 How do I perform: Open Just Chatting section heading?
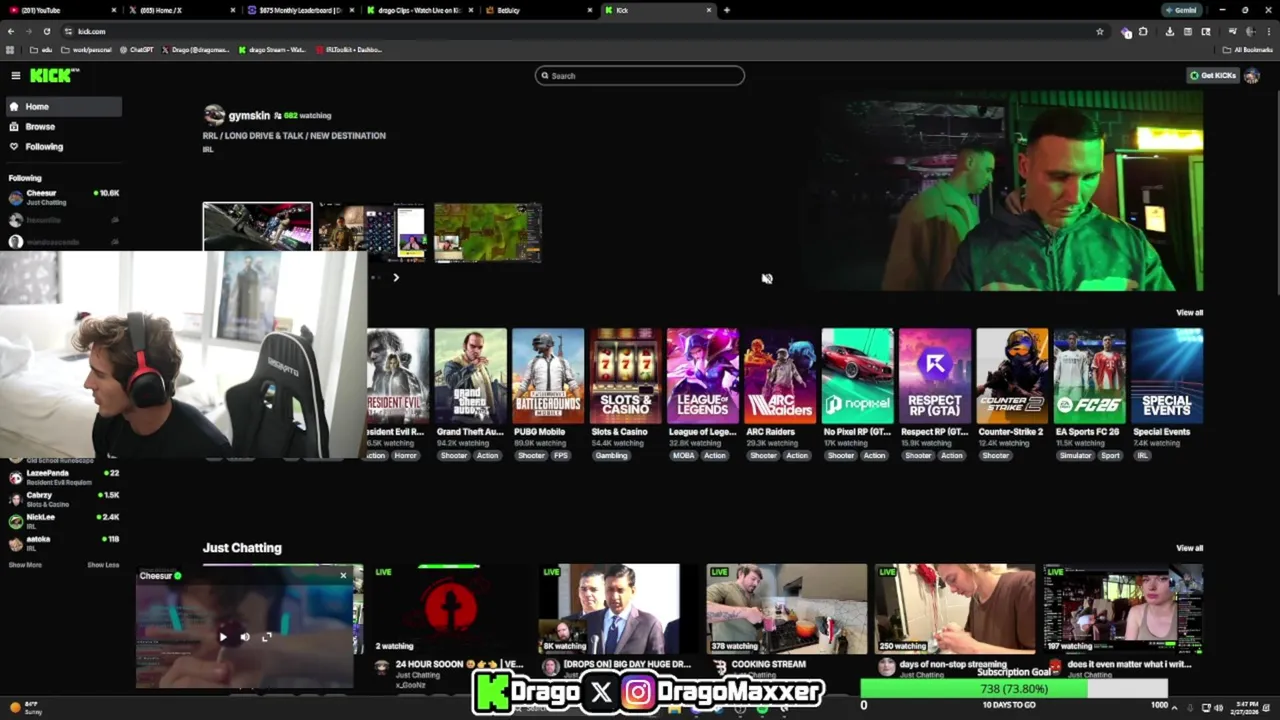click(x=242, y=548)
